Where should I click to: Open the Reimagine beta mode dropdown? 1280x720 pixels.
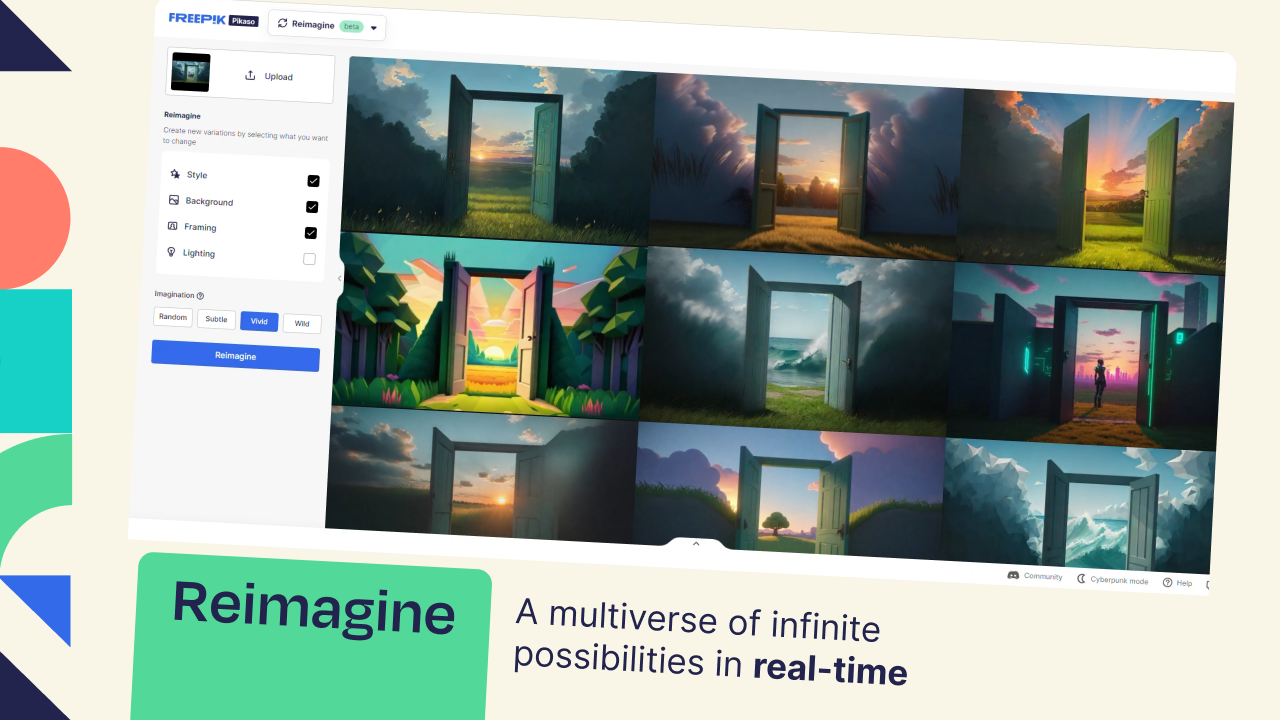coord(327,26)
